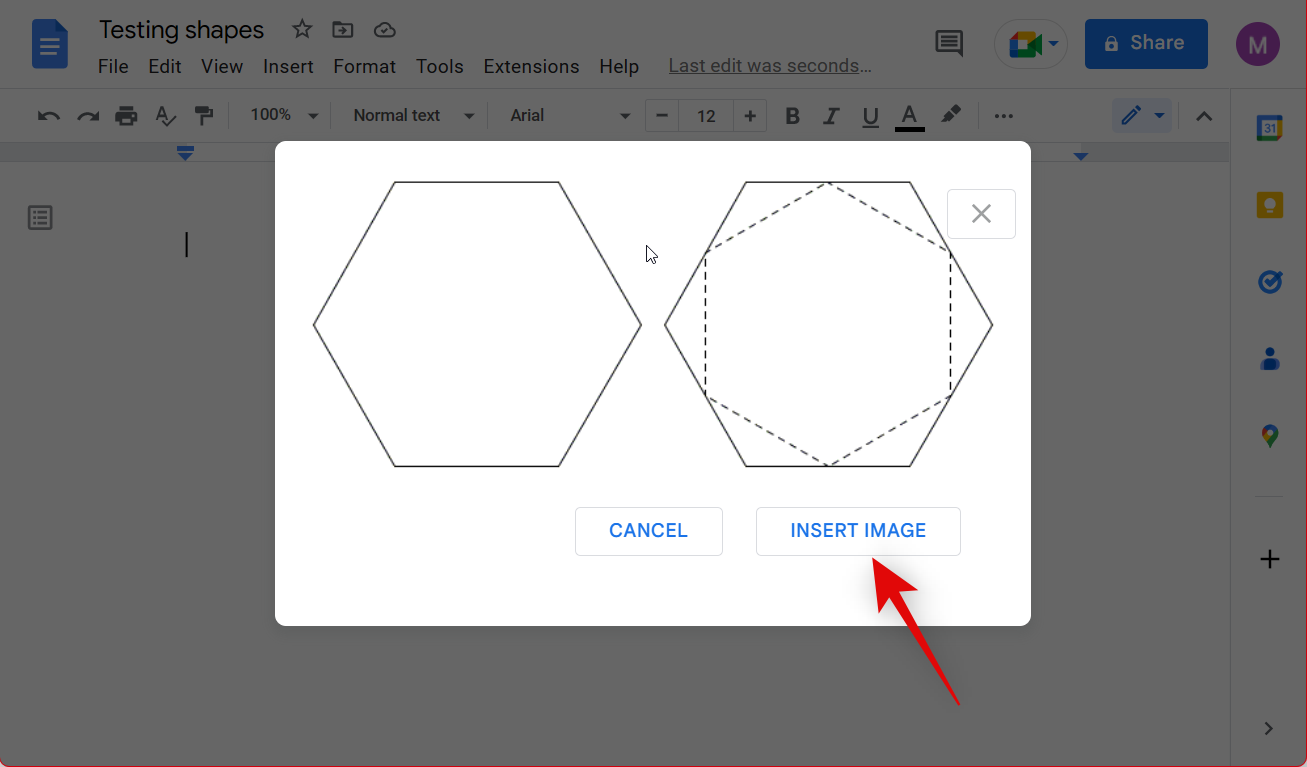Viewport: 1307px width, 767px height.
Task: Open the Normal text style dropdown
Action: point(413,116)
